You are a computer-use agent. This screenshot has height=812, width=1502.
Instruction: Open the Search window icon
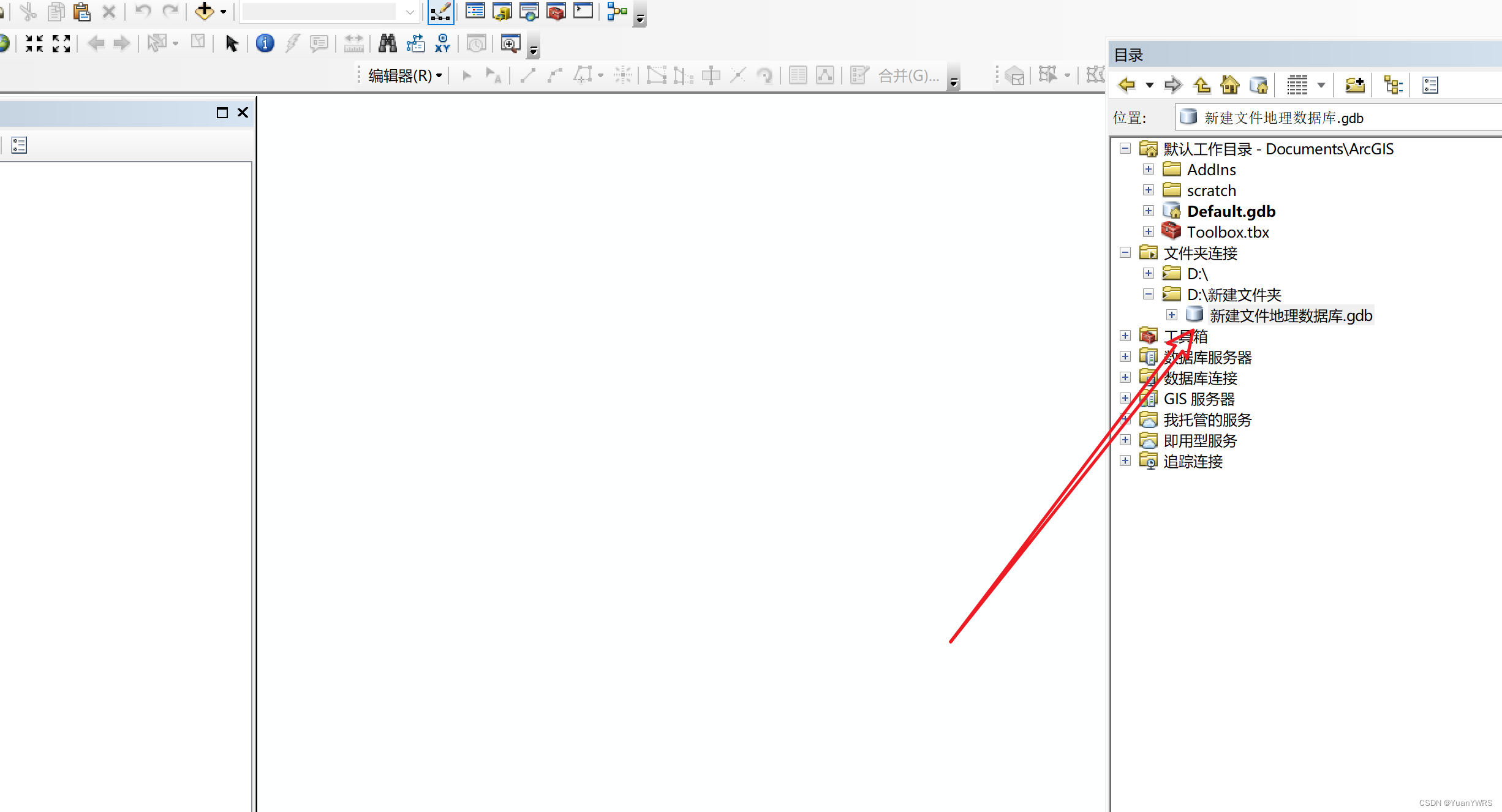click(529, 11)
